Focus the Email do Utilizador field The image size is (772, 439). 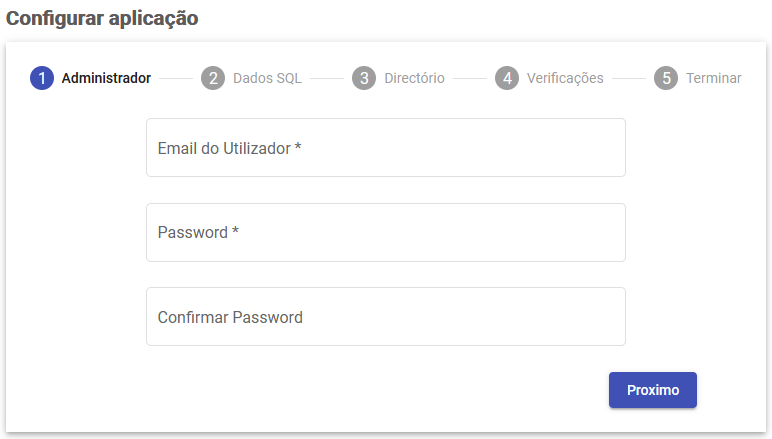(x=386, y=148)
